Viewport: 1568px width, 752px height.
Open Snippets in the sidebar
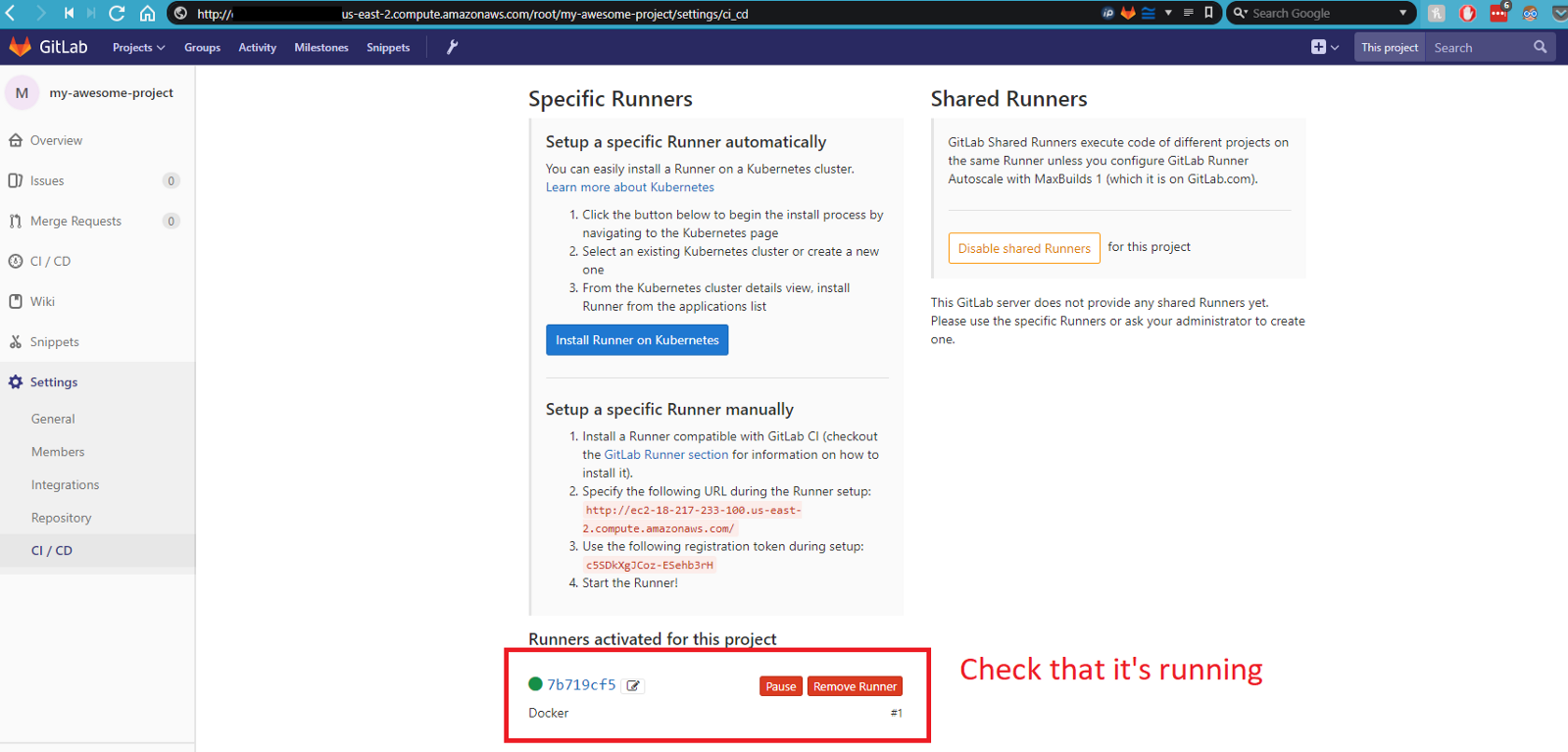[54, 341]
